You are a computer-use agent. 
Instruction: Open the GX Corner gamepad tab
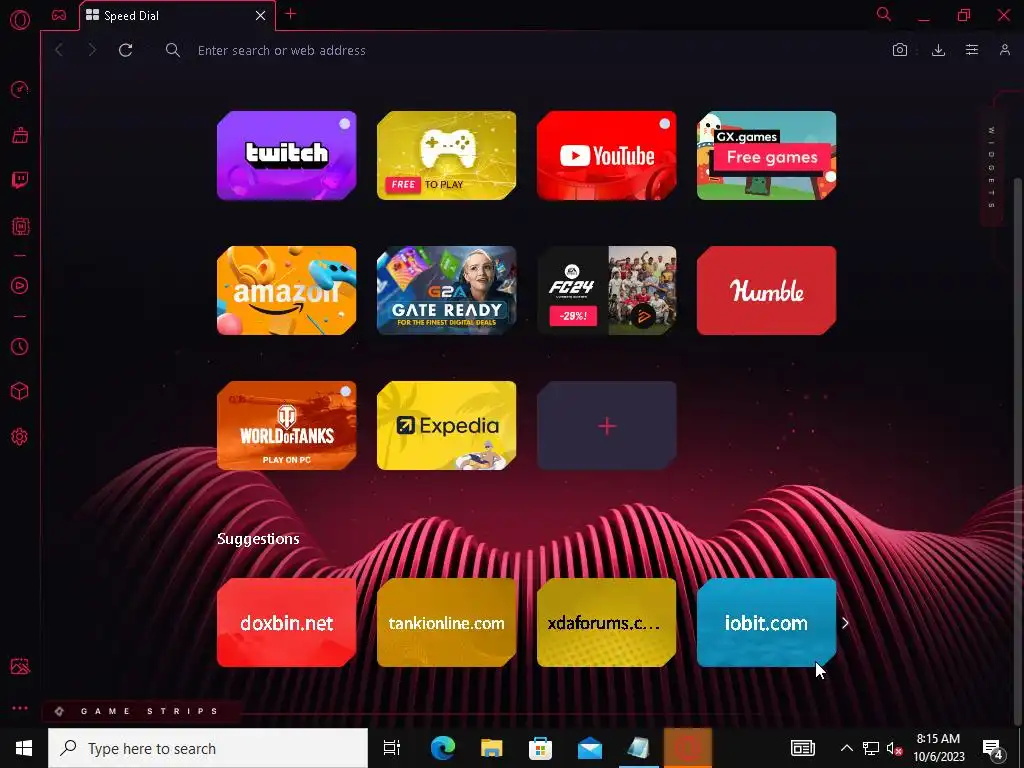pyautogui.click(x=59, y=16)
